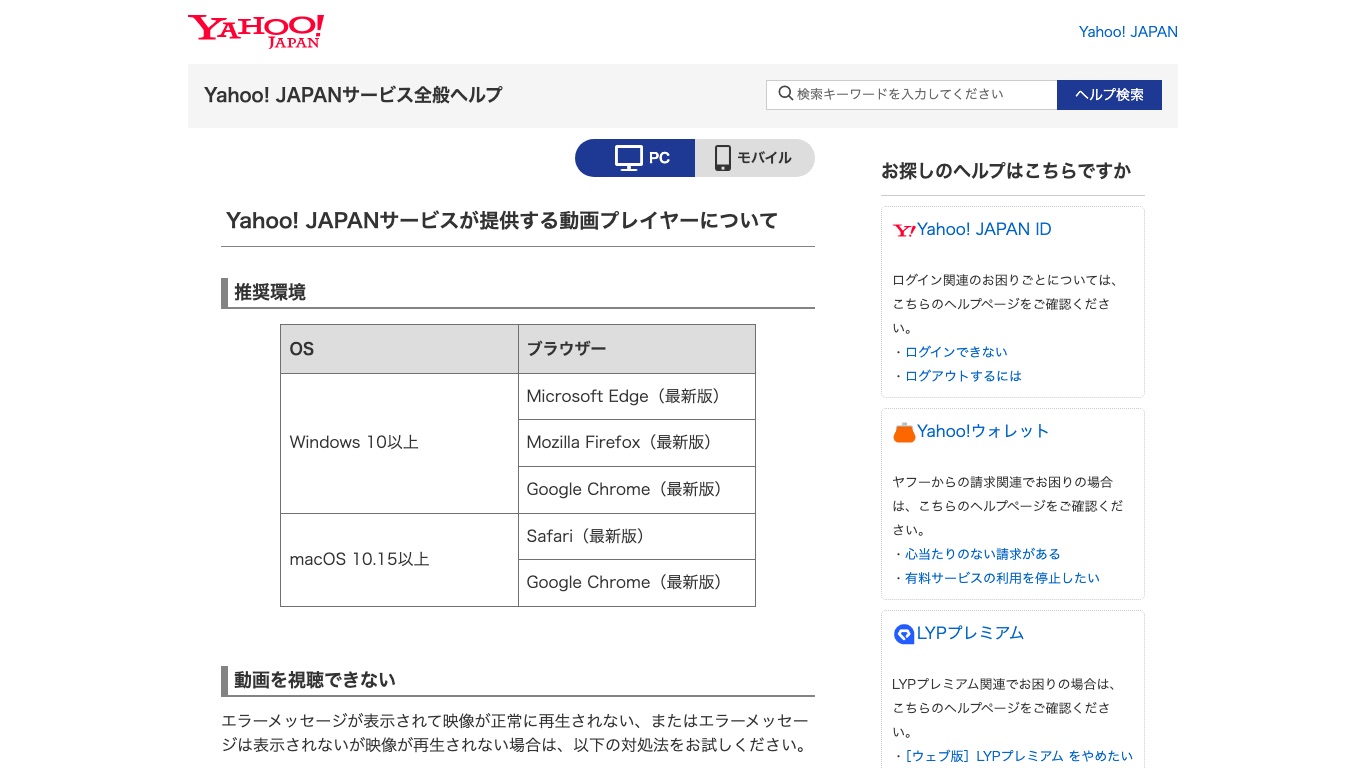Click the orange wallet icon
The width and height of the screenshot is (1366, 768).
point(904,432)
